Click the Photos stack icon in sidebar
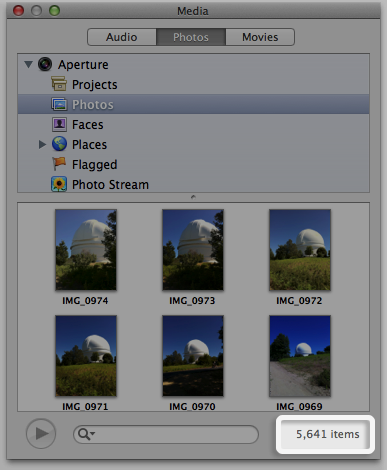The image size is (387, 470). coord(59,104)
